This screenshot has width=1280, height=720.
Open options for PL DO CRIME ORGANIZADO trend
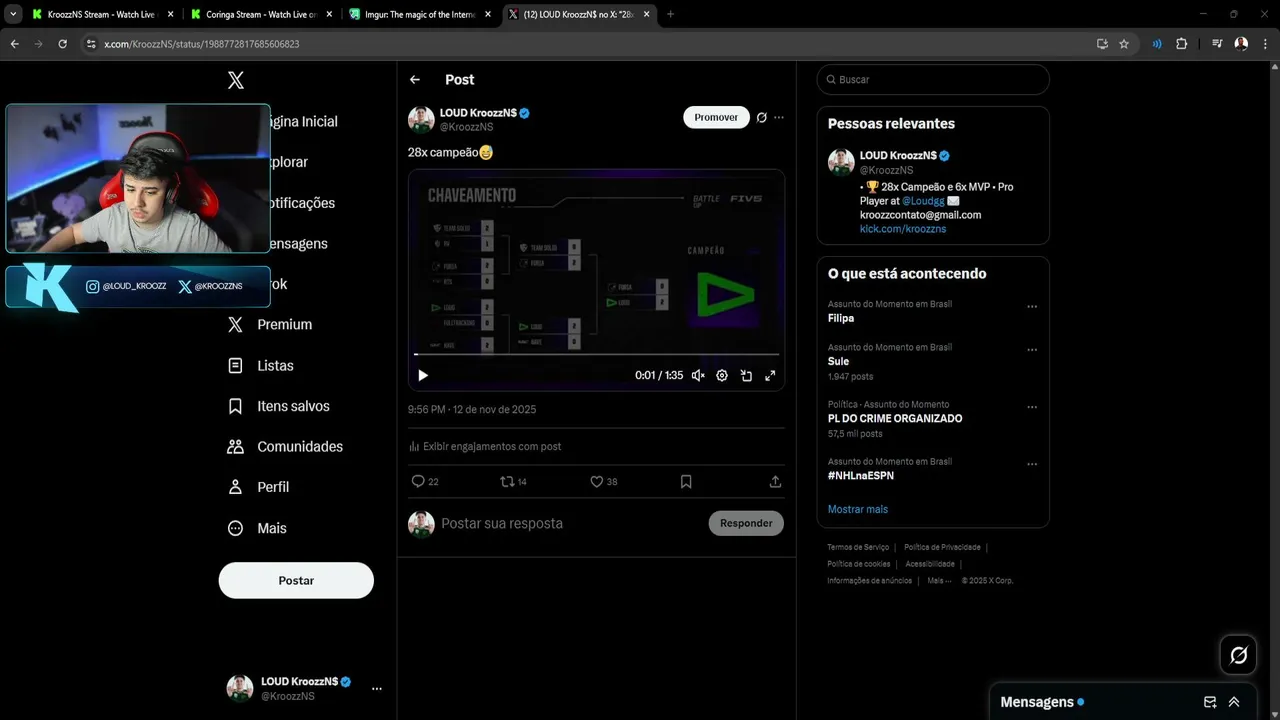(1032, 407)
